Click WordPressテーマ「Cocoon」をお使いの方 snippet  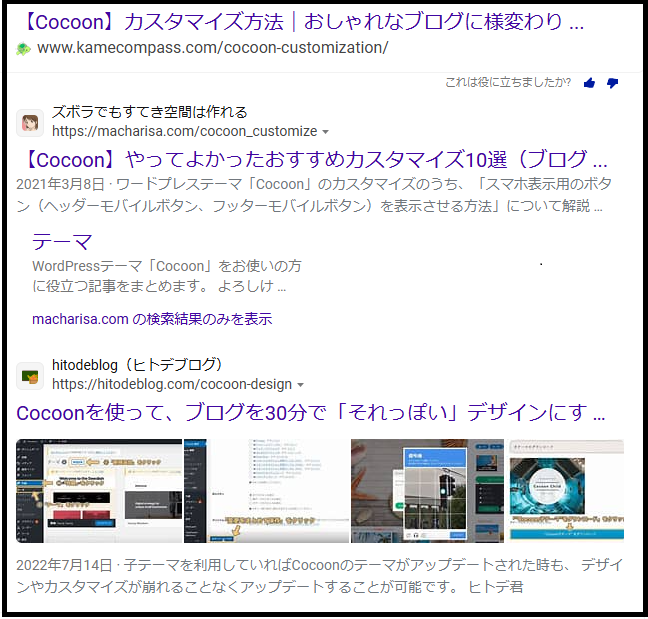click(167, 276)
